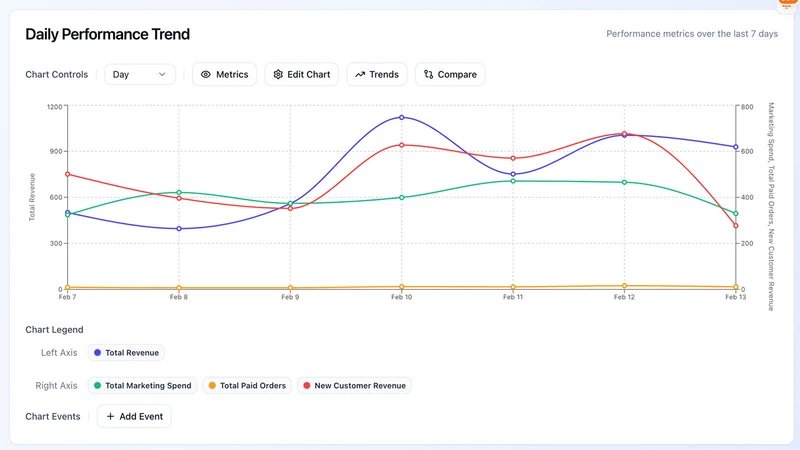Click the eye icon in Metrics button
The width and height of the screenshot is (800, 450).
(x=206, y=74)
